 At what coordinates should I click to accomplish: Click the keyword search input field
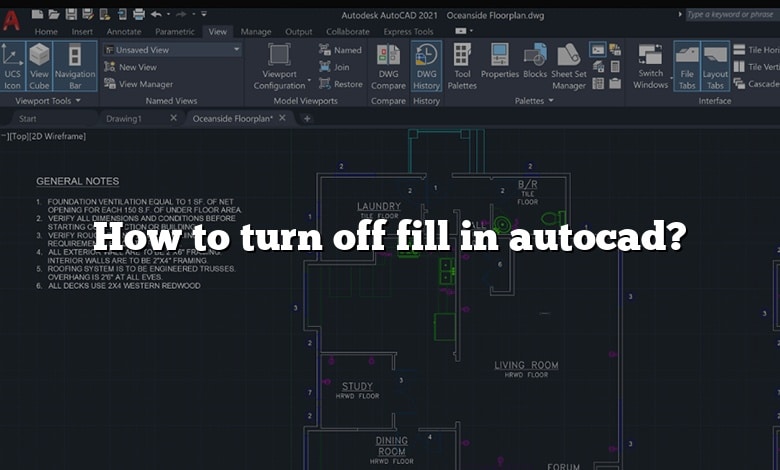coord(732,14)
